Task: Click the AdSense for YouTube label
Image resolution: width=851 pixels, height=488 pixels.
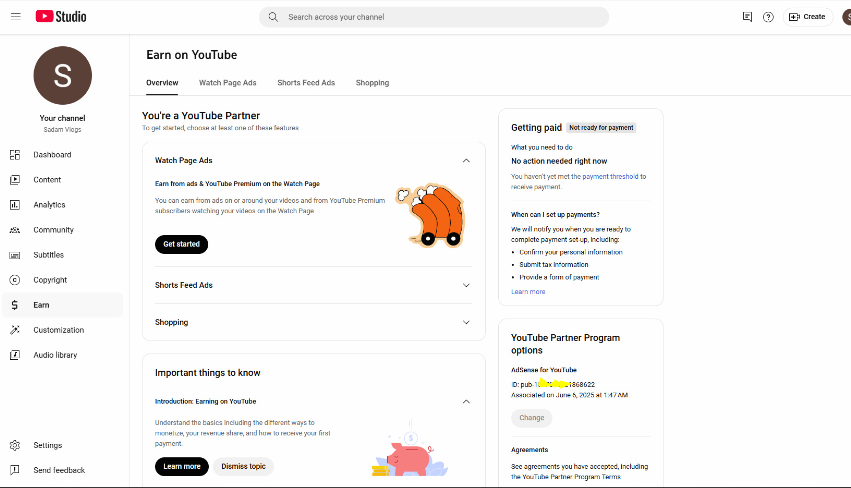Action: [544, 370]
